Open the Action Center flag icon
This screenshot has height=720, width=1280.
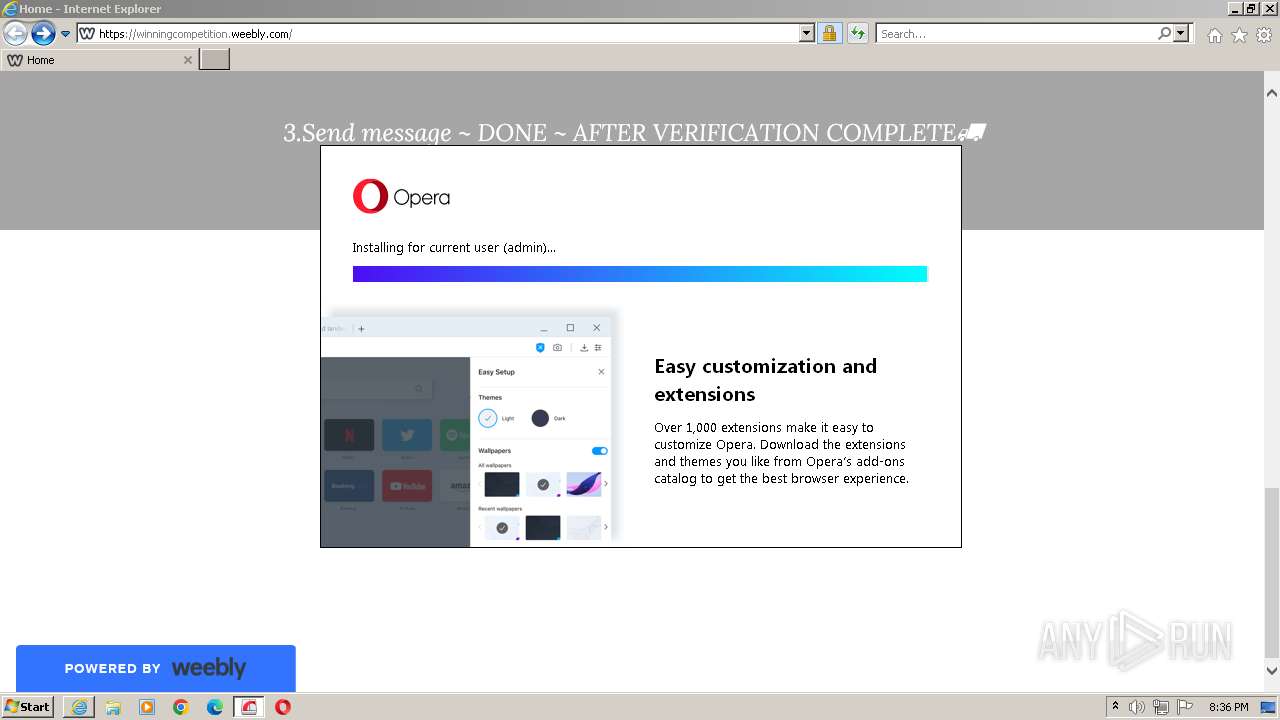pyautogui.click(x=1185, y=707)
